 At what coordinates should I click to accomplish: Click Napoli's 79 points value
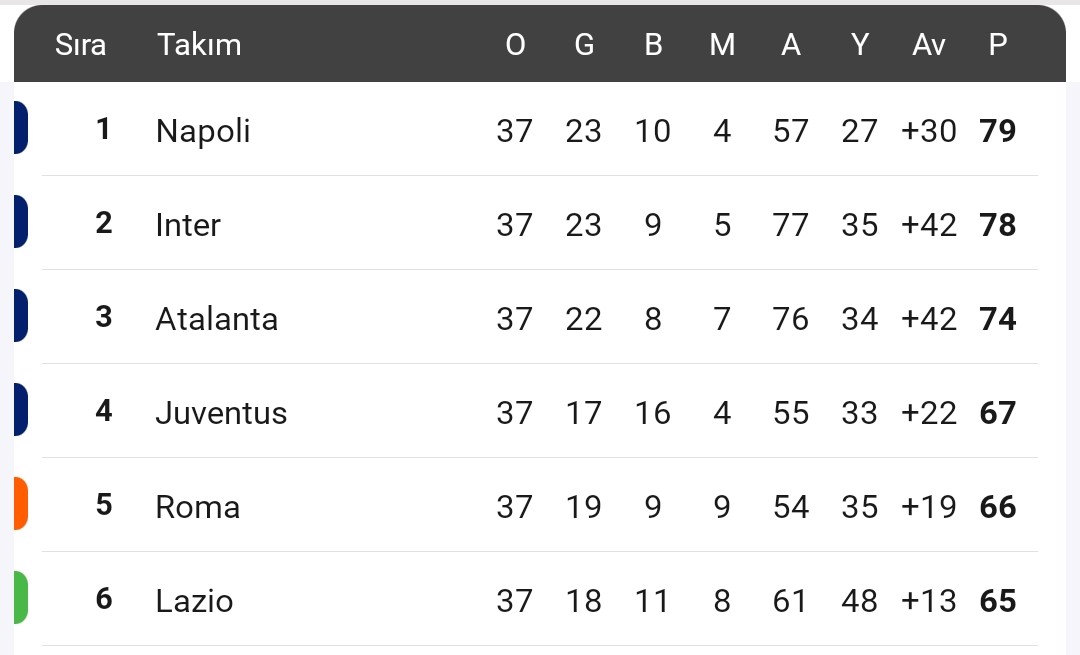997,130
